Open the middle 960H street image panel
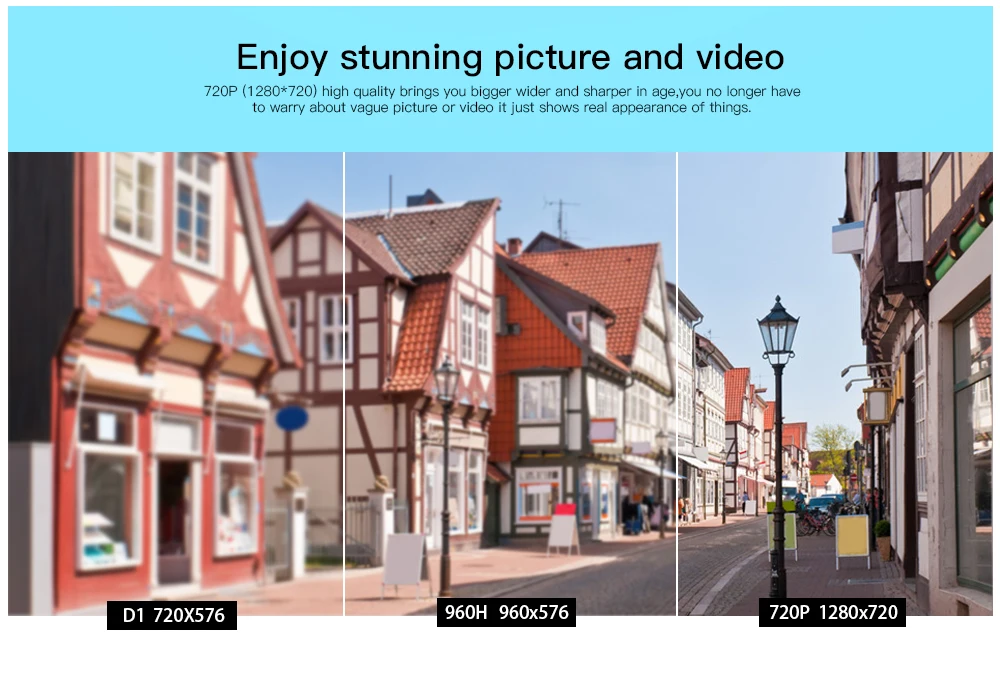1000x681 pixels. (510, 383)
